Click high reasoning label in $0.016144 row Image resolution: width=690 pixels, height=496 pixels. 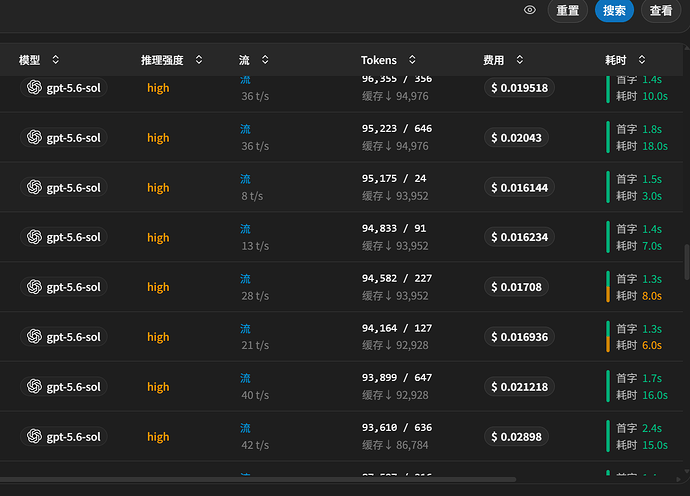158,187
